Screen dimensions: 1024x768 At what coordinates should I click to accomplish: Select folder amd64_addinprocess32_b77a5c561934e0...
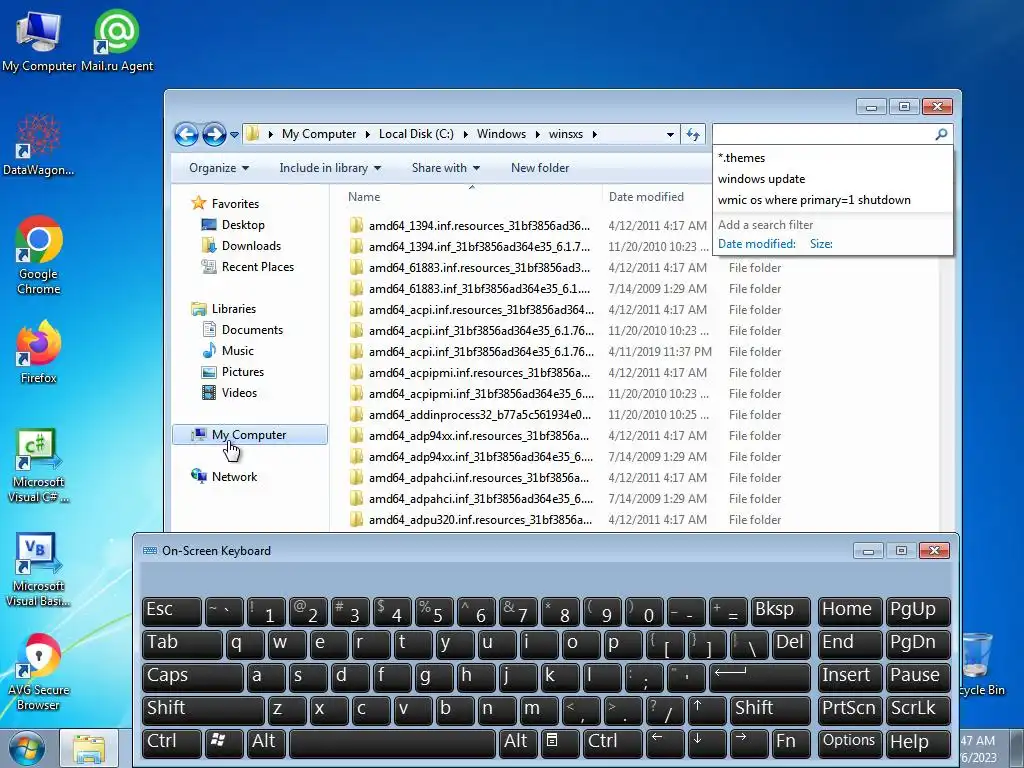(x=479, y=415)
